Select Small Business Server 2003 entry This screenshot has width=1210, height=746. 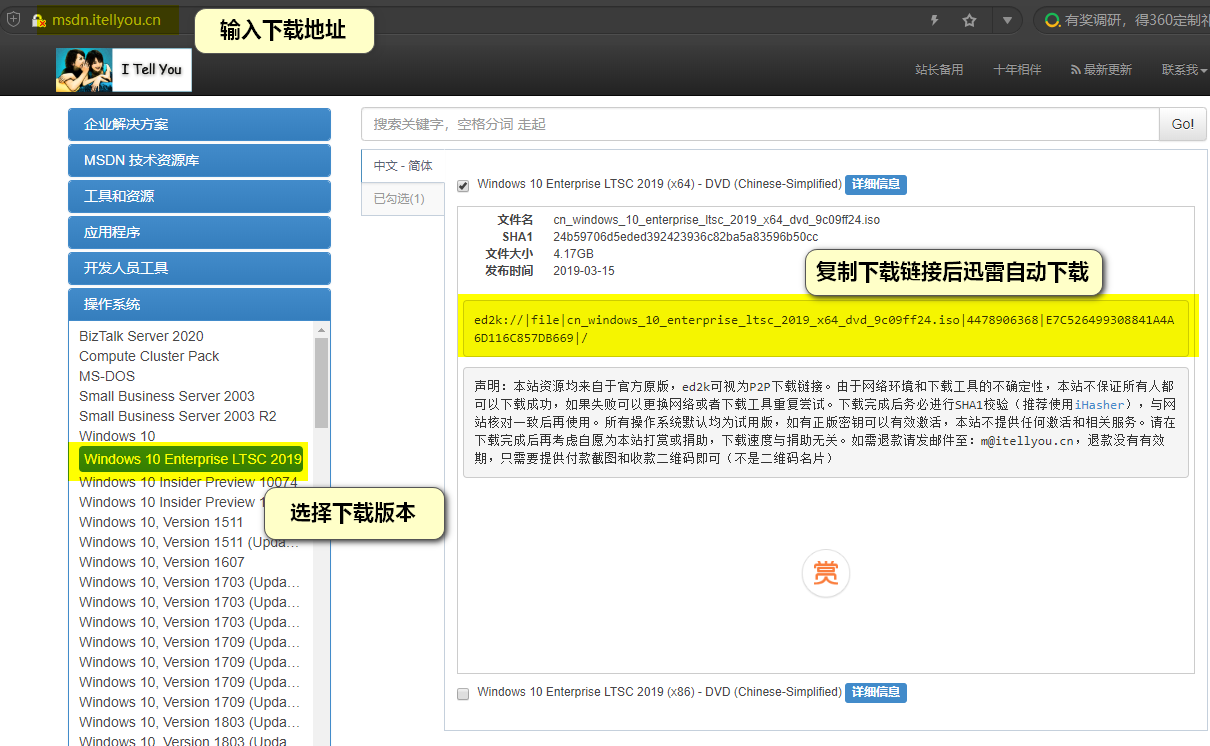click(167, 396)
